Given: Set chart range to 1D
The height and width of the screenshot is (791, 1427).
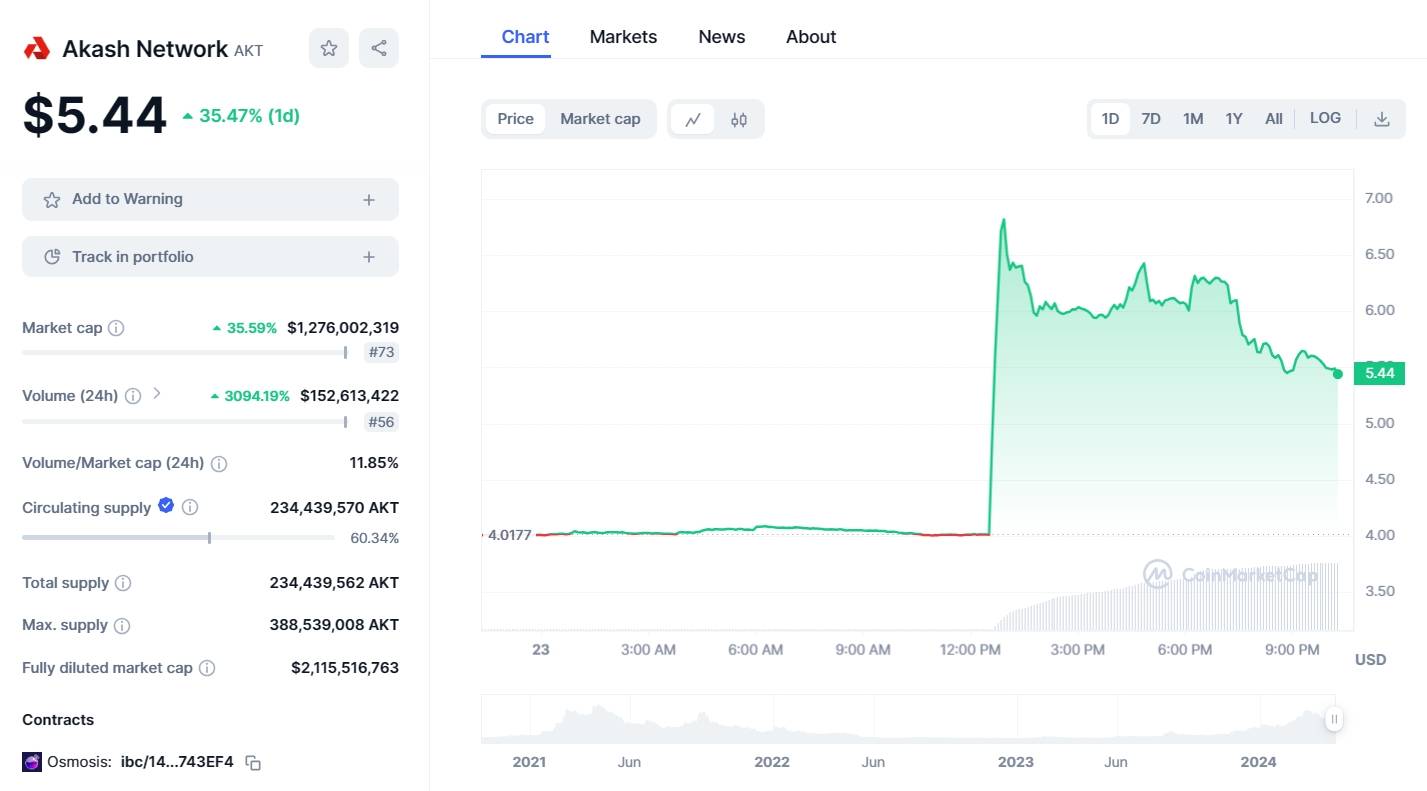Looking at the screenshot, I should (1110, 119).
